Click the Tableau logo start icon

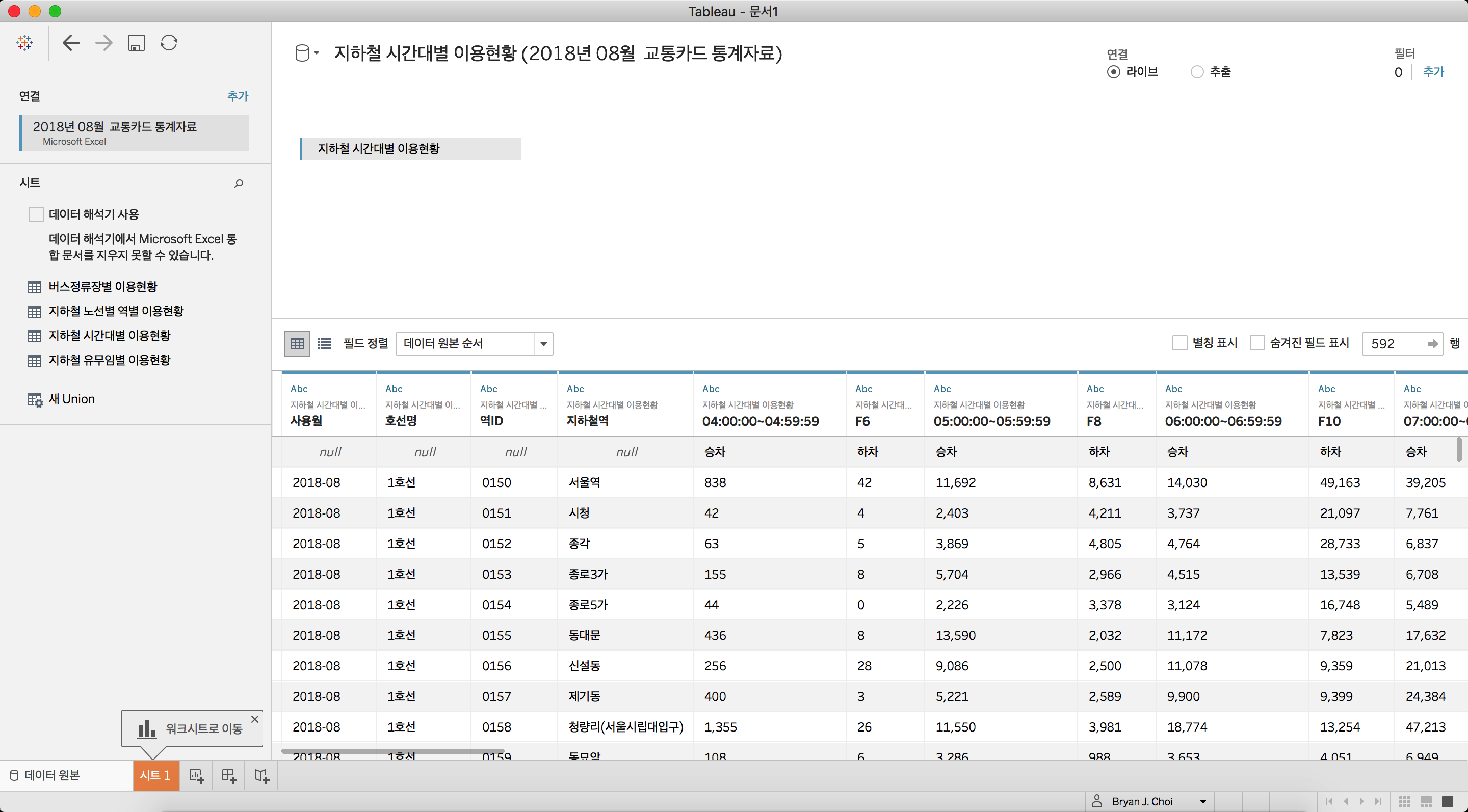pyautogui.click(x=24, y=43)
